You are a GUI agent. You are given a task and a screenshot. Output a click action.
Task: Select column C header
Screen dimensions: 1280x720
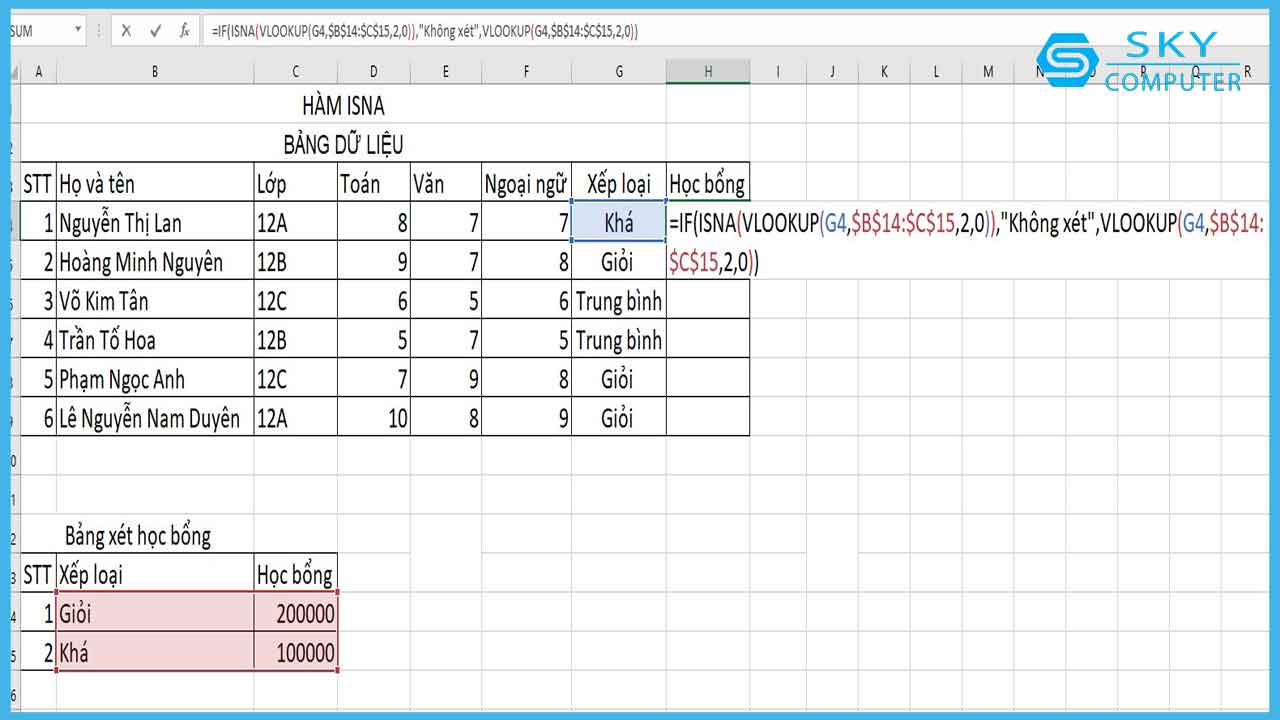click(295, 71)
